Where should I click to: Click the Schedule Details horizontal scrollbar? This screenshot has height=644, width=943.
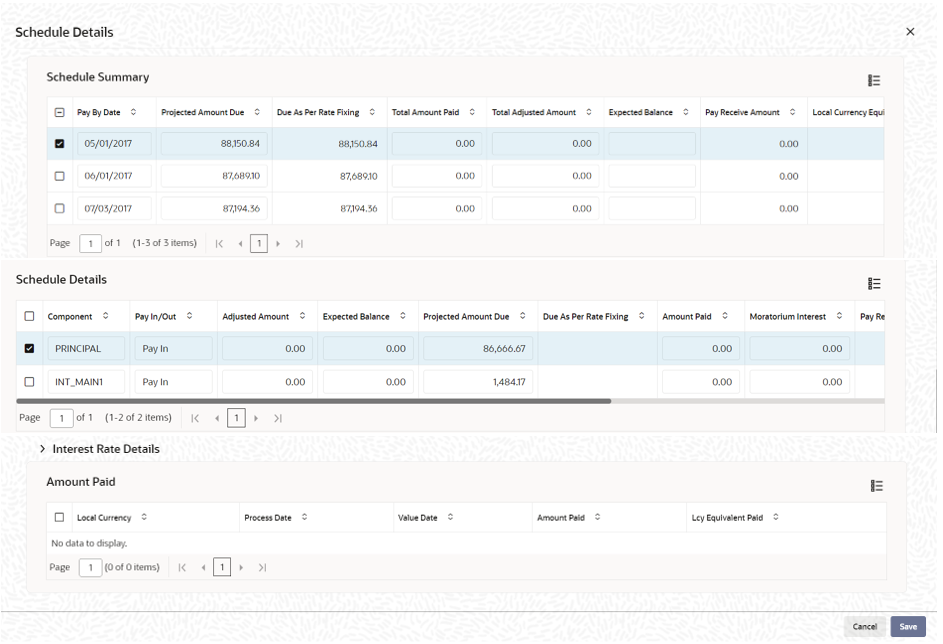tap(313, 400)
